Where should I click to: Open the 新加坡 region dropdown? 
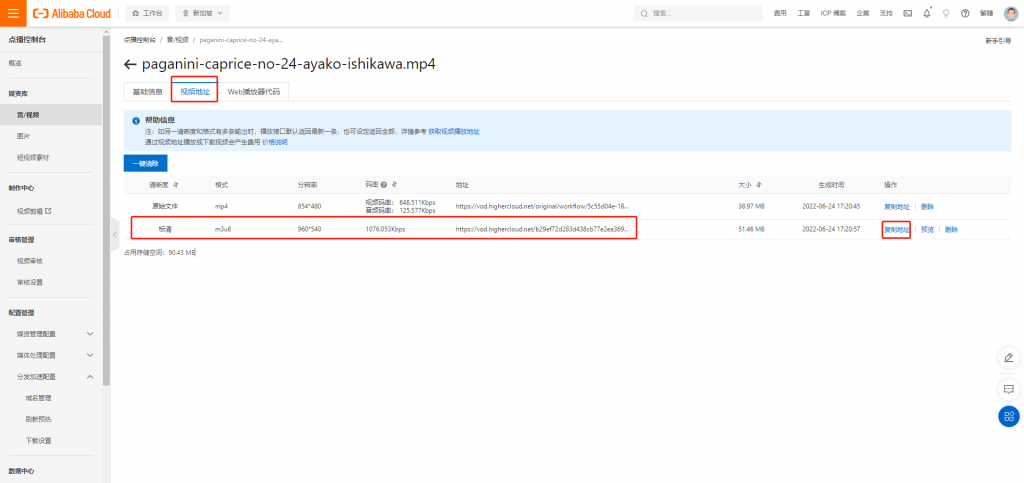202,13
